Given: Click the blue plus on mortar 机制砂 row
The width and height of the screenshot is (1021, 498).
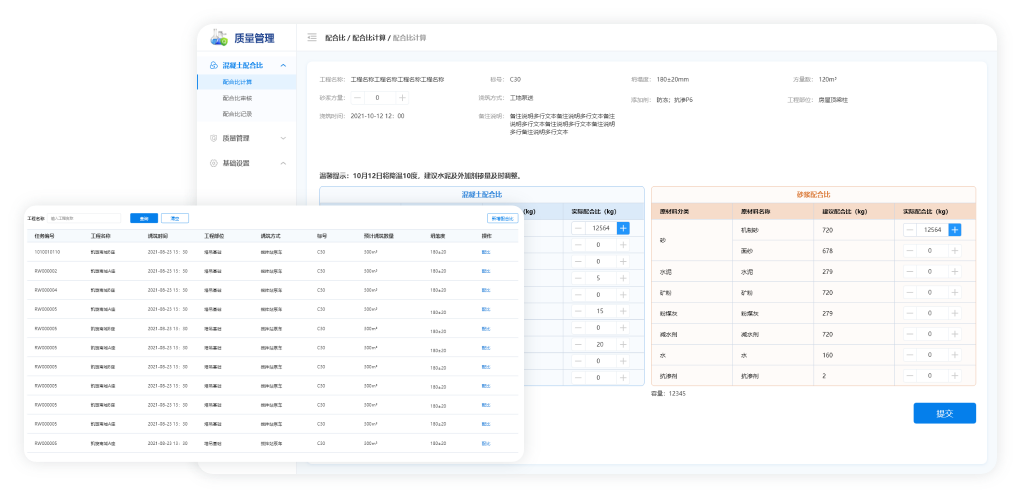Looking at the screenshot, I should point(955,230).
